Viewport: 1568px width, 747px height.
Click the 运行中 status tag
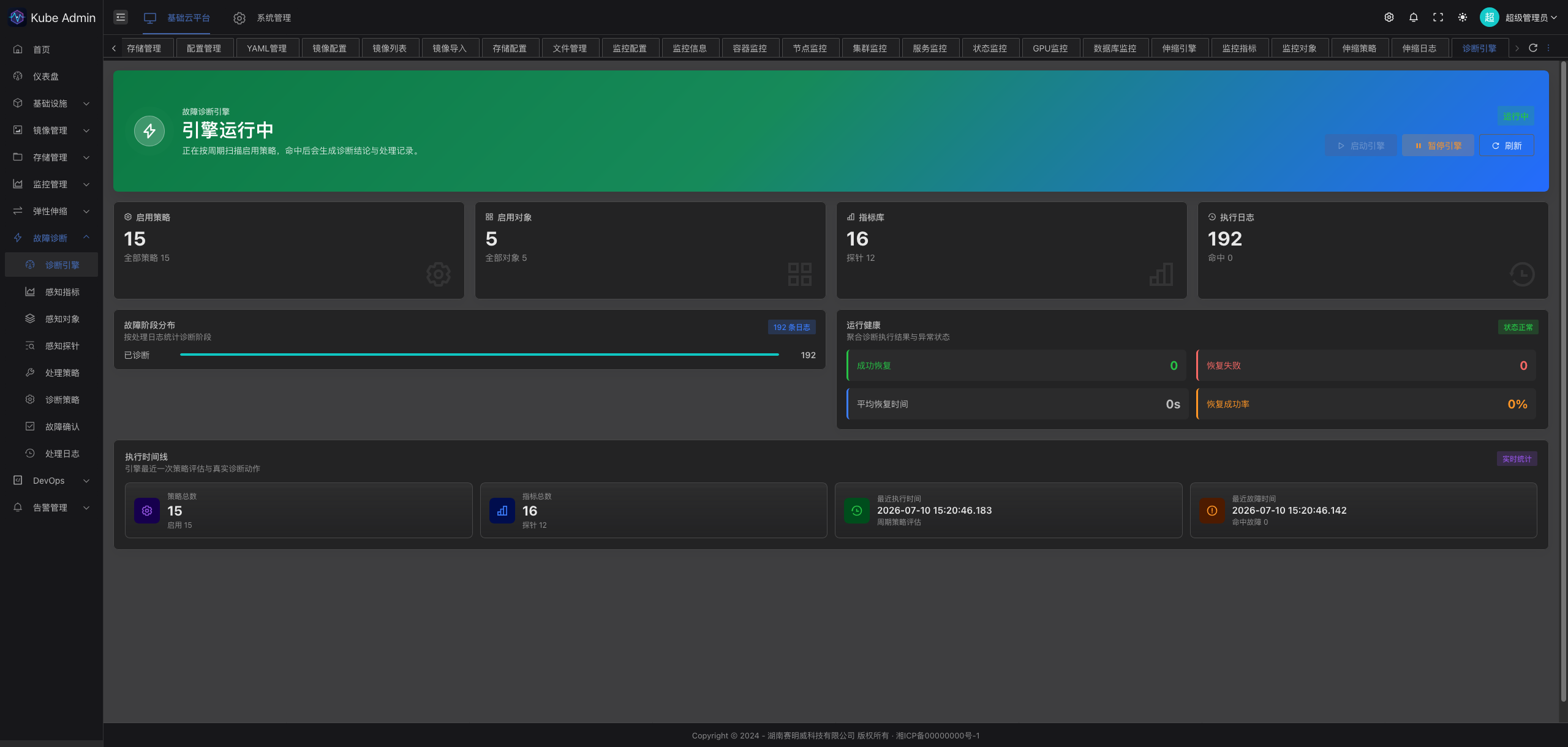[x=1516, y=116]
